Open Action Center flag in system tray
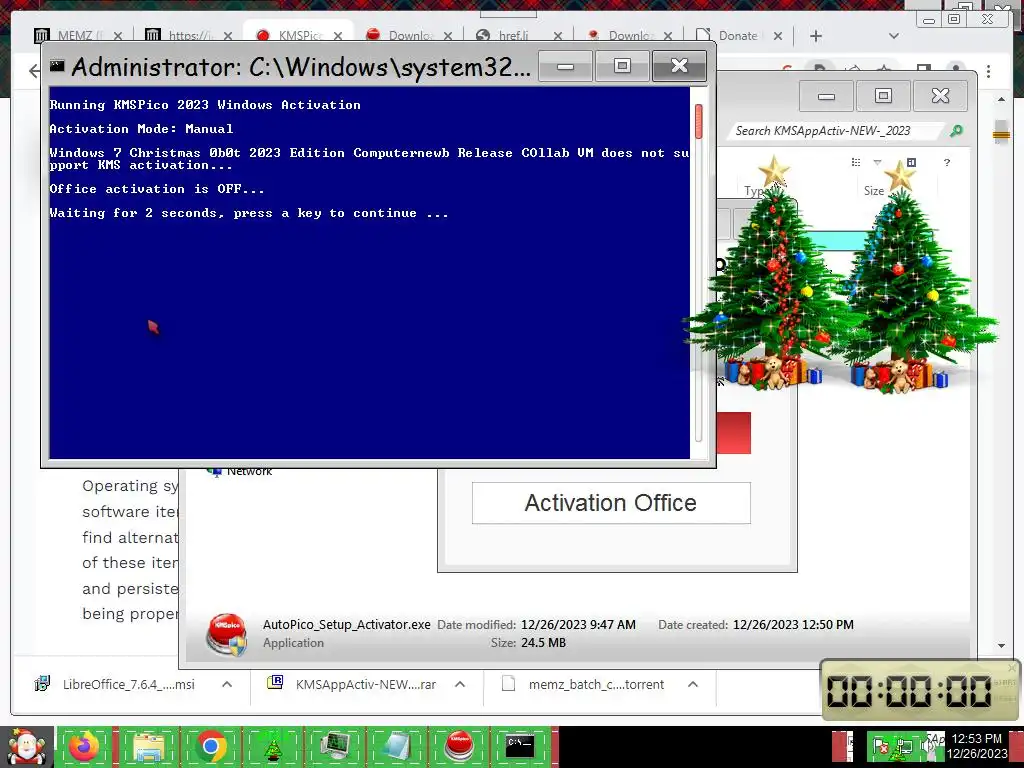Image resolution: width=1024 pixels, height=768 pixels. tap(880, 746)
